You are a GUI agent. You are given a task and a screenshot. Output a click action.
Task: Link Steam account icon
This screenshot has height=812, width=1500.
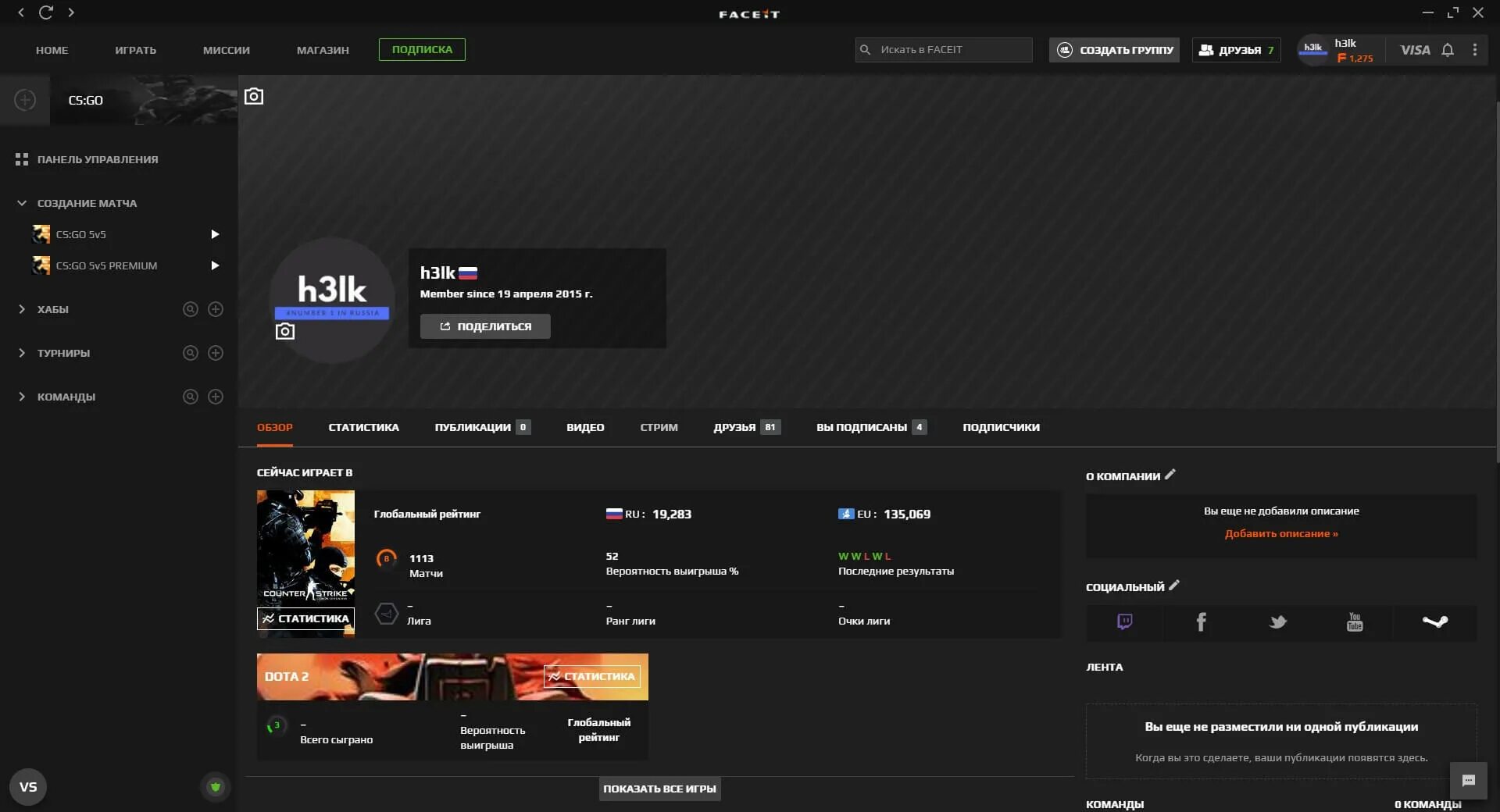point(1434,622)
